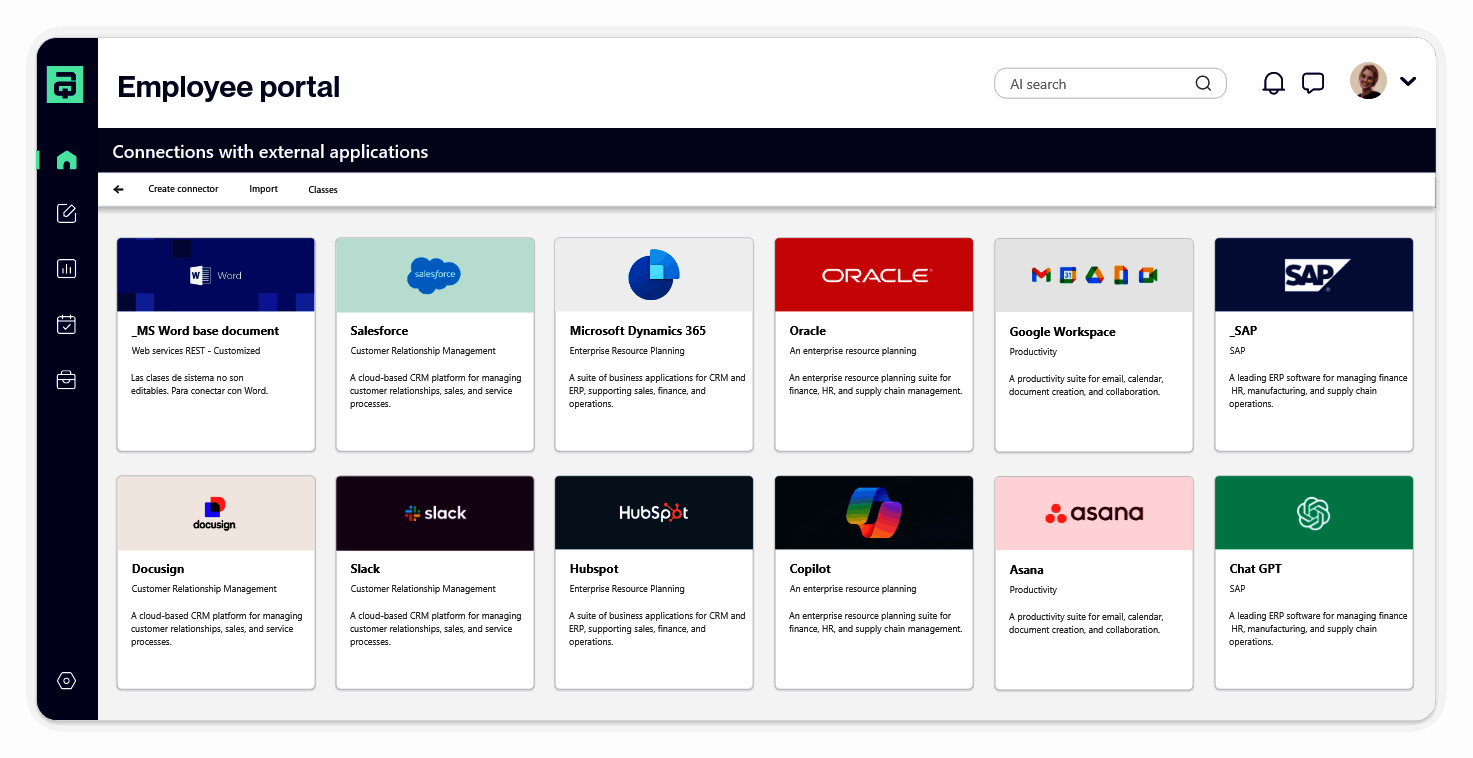Click the Oracle connector banner
Screen dimensions: 1473x758
(873, 275)
